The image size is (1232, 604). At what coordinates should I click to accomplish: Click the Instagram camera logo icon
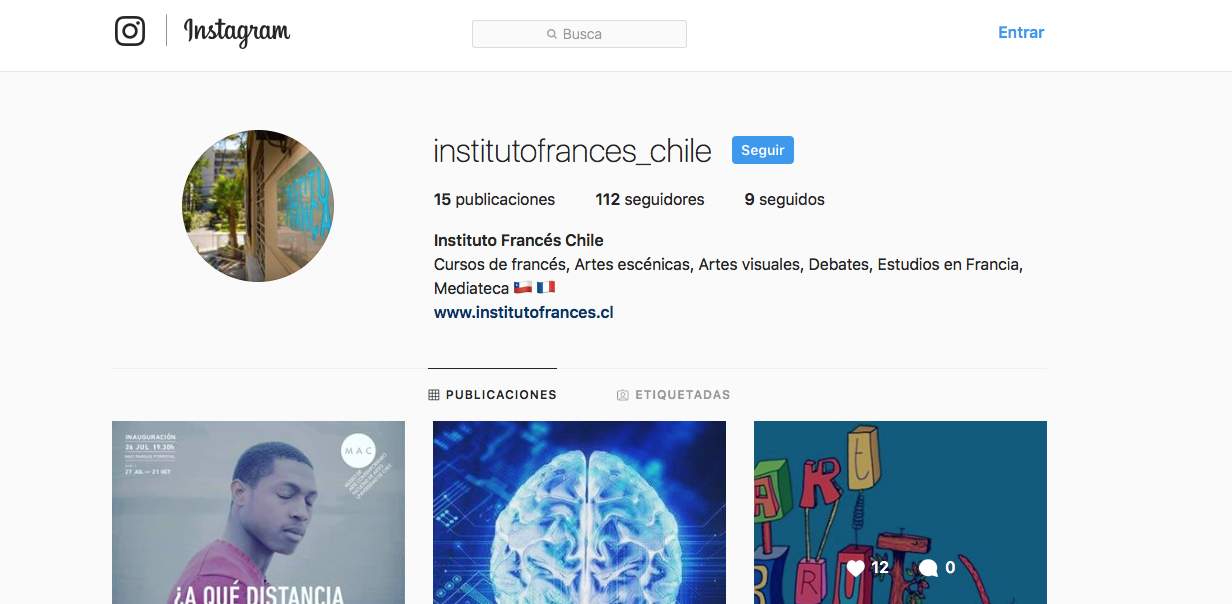[130, 31]
